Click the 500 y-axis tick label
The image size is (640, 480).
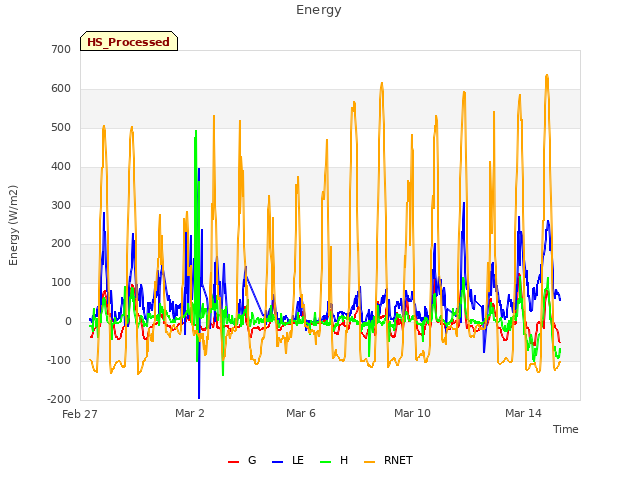click(x=61, y=128)
